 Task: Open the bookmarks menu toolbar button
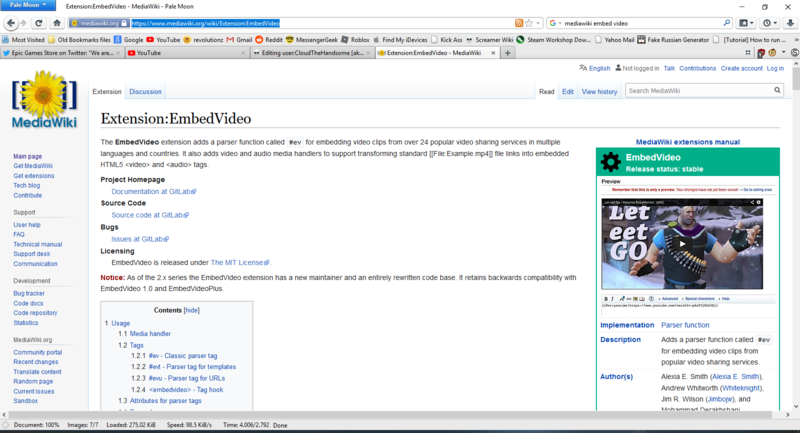pos(746,23)
